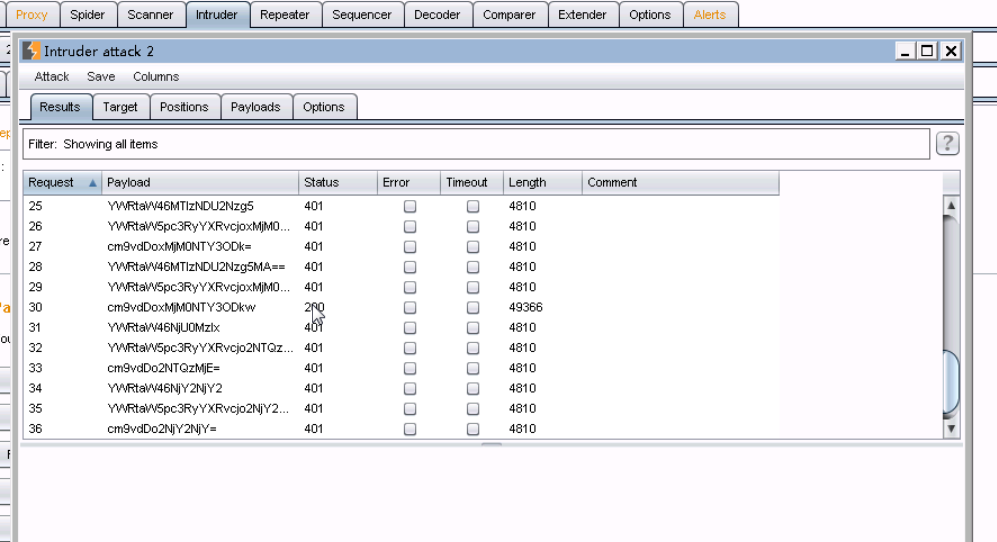Open the Repeater tab
Screen dimensions: 997x542
[x=284, y=15]
